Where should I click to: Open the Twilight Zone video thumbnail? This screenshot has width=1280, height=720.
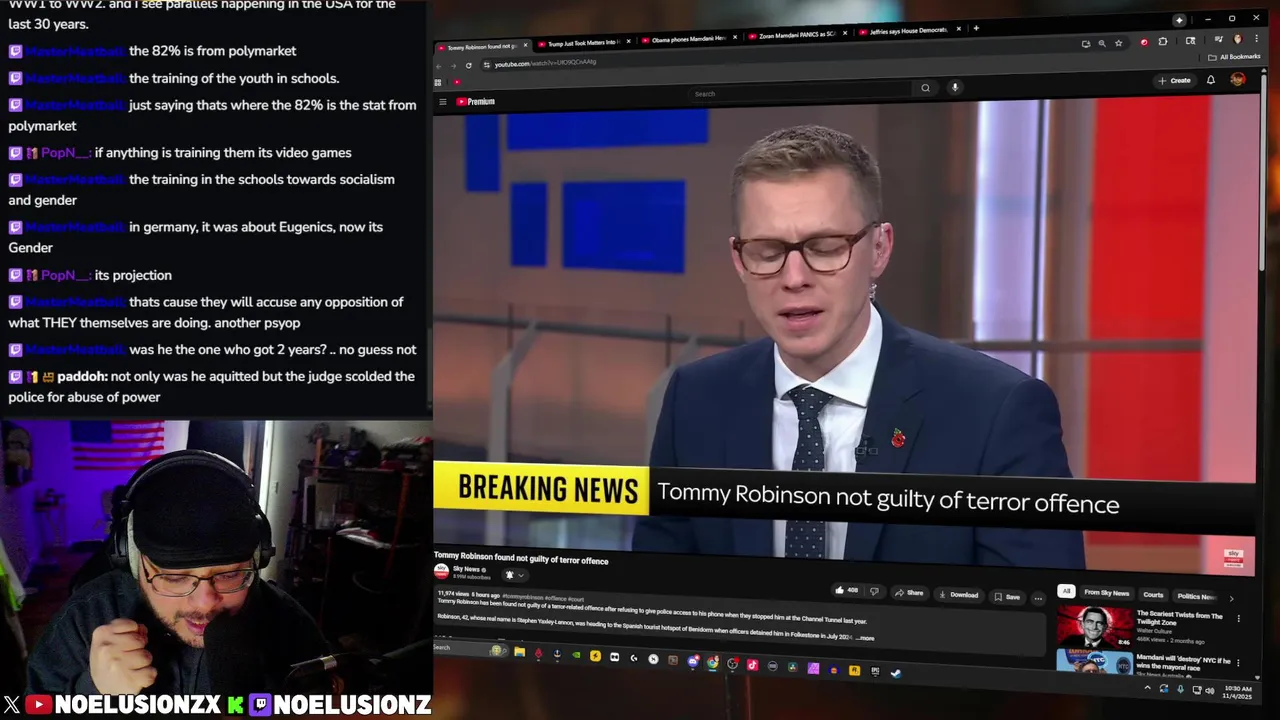pyautogui.click(x=1094, y=627)
